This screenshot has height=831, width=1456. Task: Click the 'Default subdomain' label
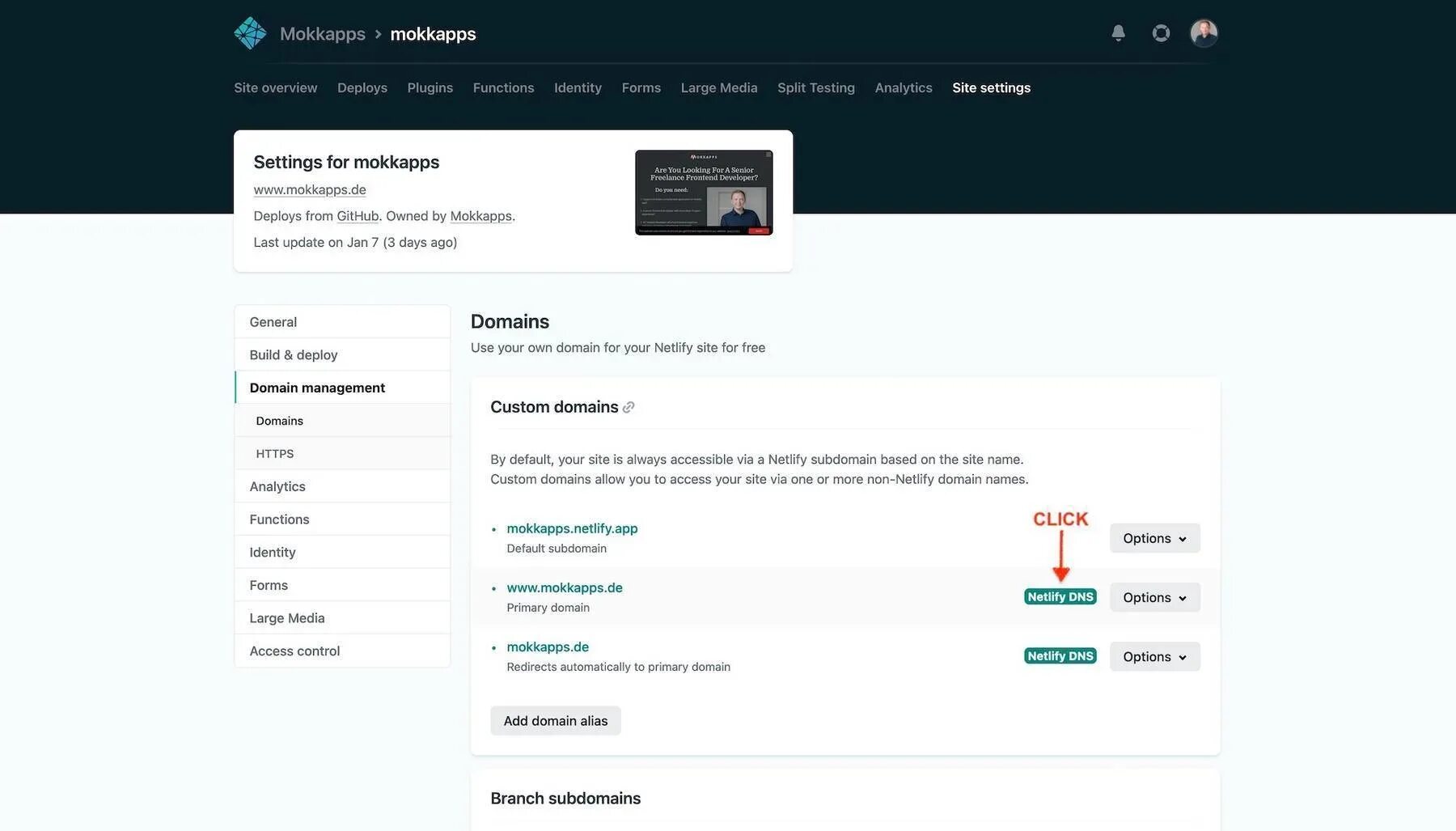pyautogui.click(x=557, y=549)
